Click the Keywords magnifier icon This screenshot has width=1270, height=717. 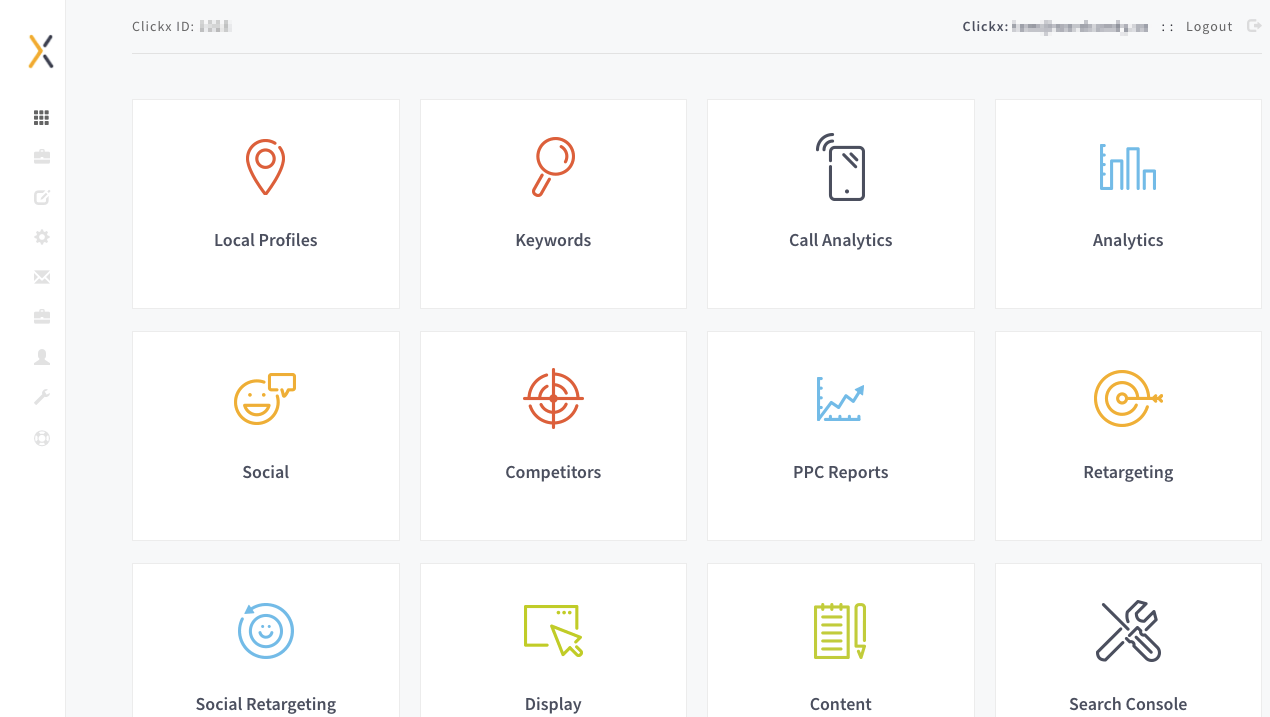(x=553, y=167)
